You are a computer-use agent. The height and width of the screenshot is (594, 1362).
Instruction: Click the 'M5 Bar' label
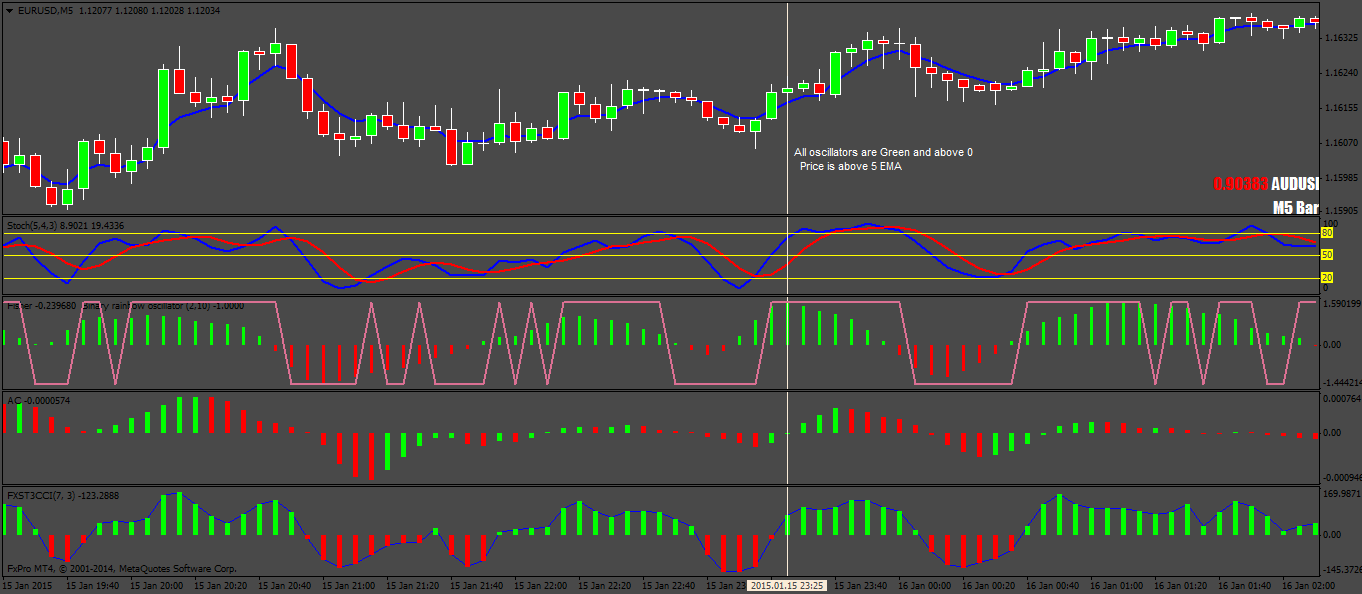pyautogui.click(x=1296, y=208)
